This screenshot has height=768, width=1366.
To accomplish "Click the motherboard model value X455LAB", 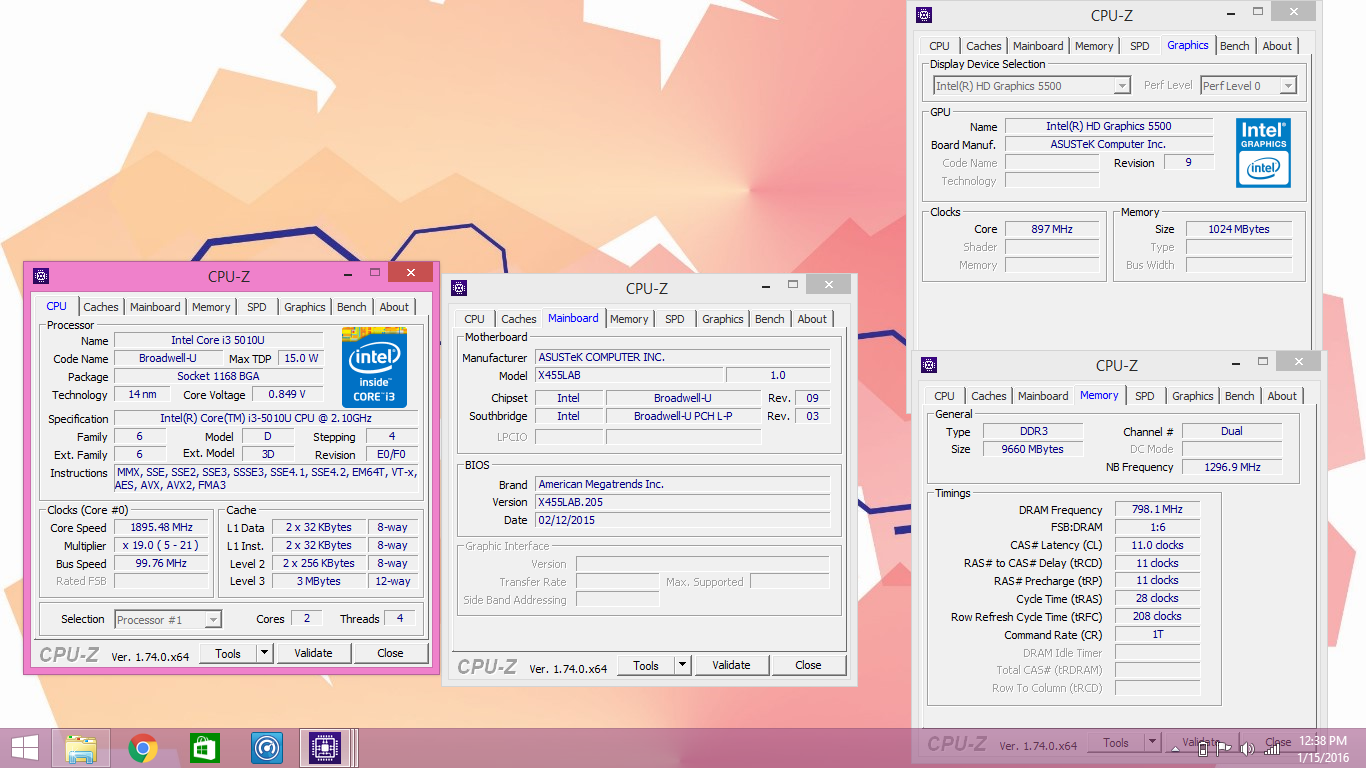I will coord(629,376).
